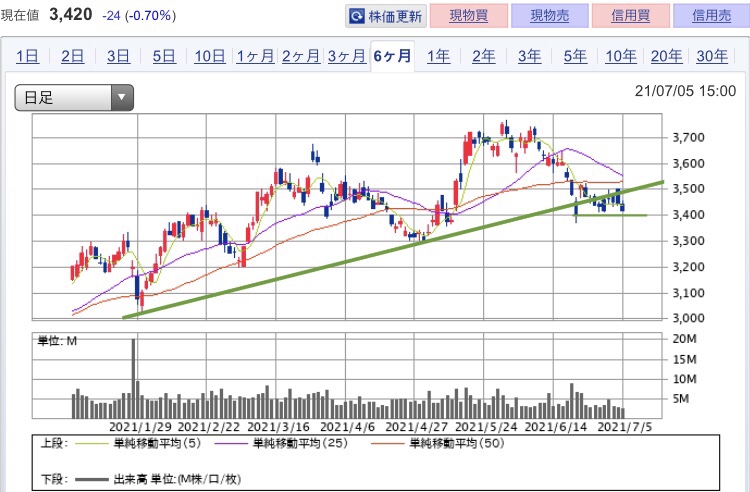750x492 pixels.
Task: Switch to the 1日 period tab
Action: pos(27,56)
